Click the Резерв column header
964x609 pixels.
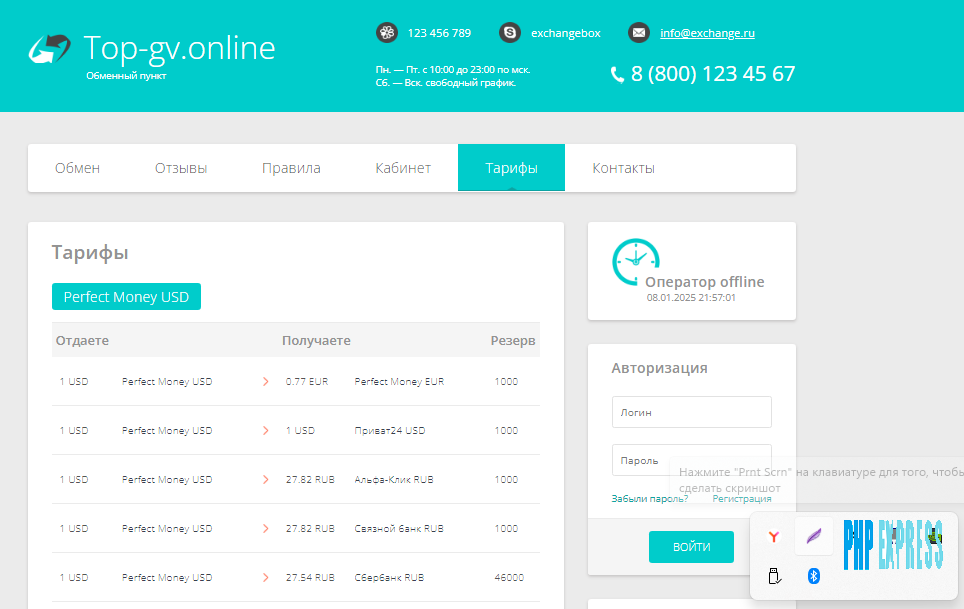tap(513, 340)
